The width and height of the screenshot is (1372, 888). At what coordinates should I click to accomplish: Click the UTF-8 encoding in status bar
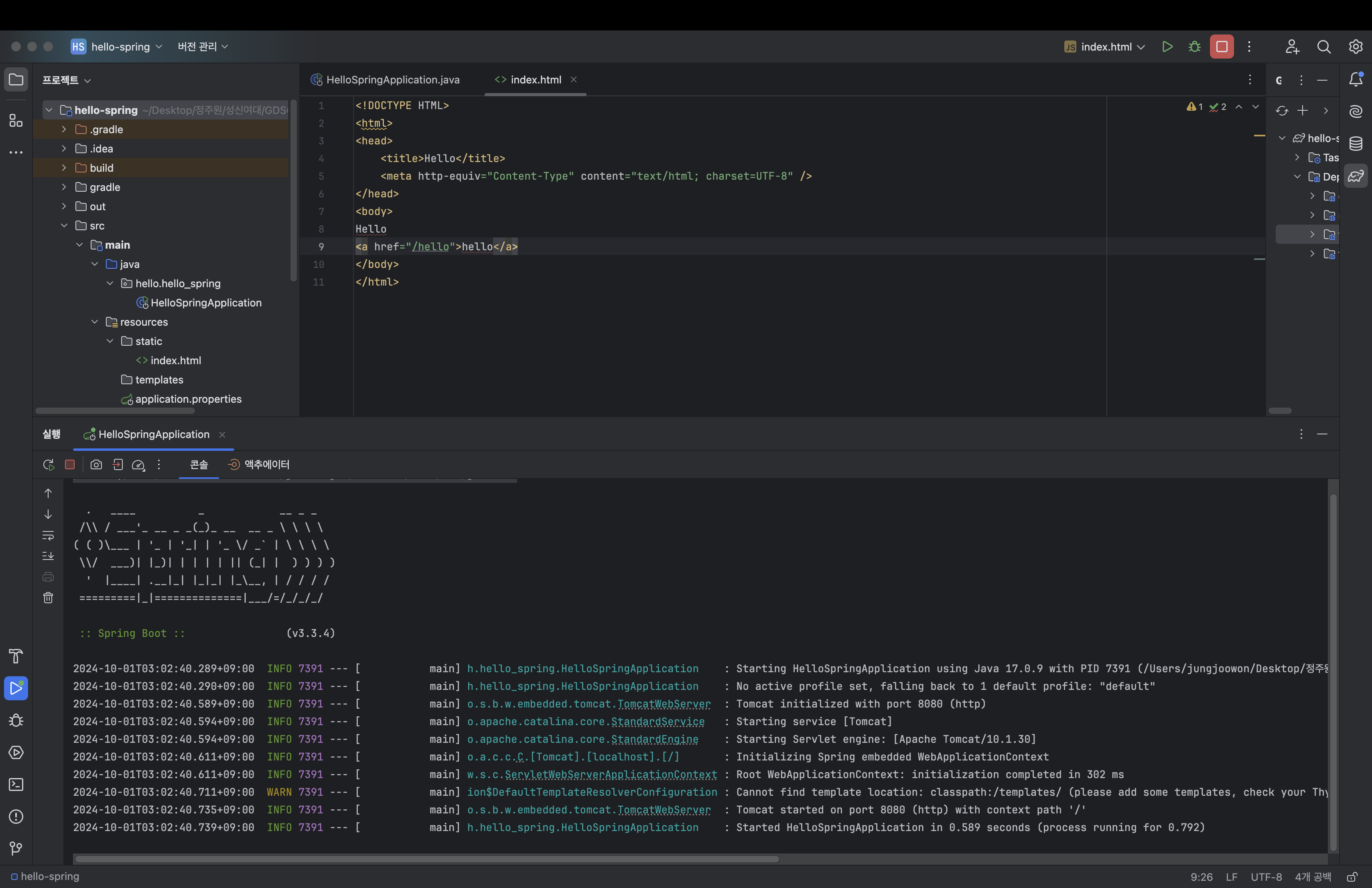1266,876
